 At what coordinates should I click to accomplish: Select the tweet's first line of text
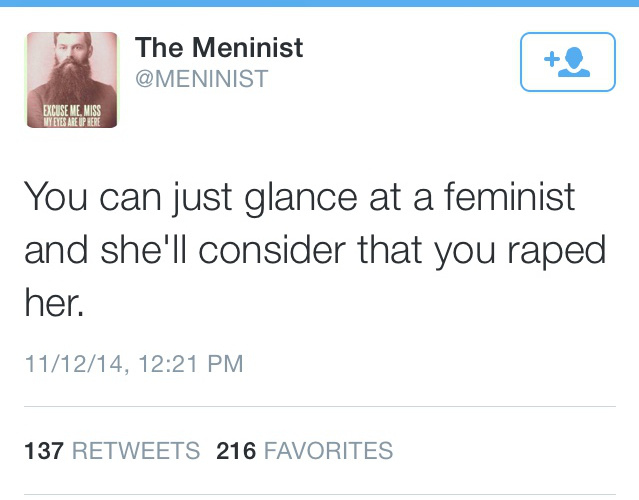[x=299, y=197]
